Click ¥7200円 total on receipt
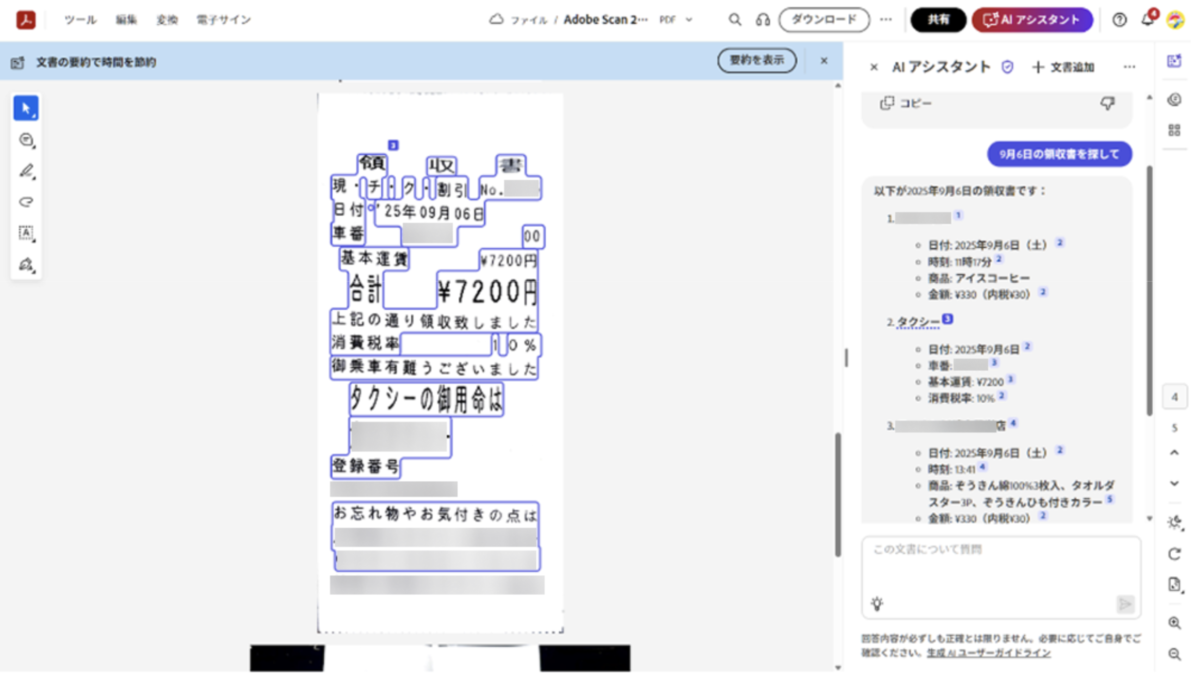Viewport: 1200px width, 688px height. pyautogui.click(x=487, y=291)
